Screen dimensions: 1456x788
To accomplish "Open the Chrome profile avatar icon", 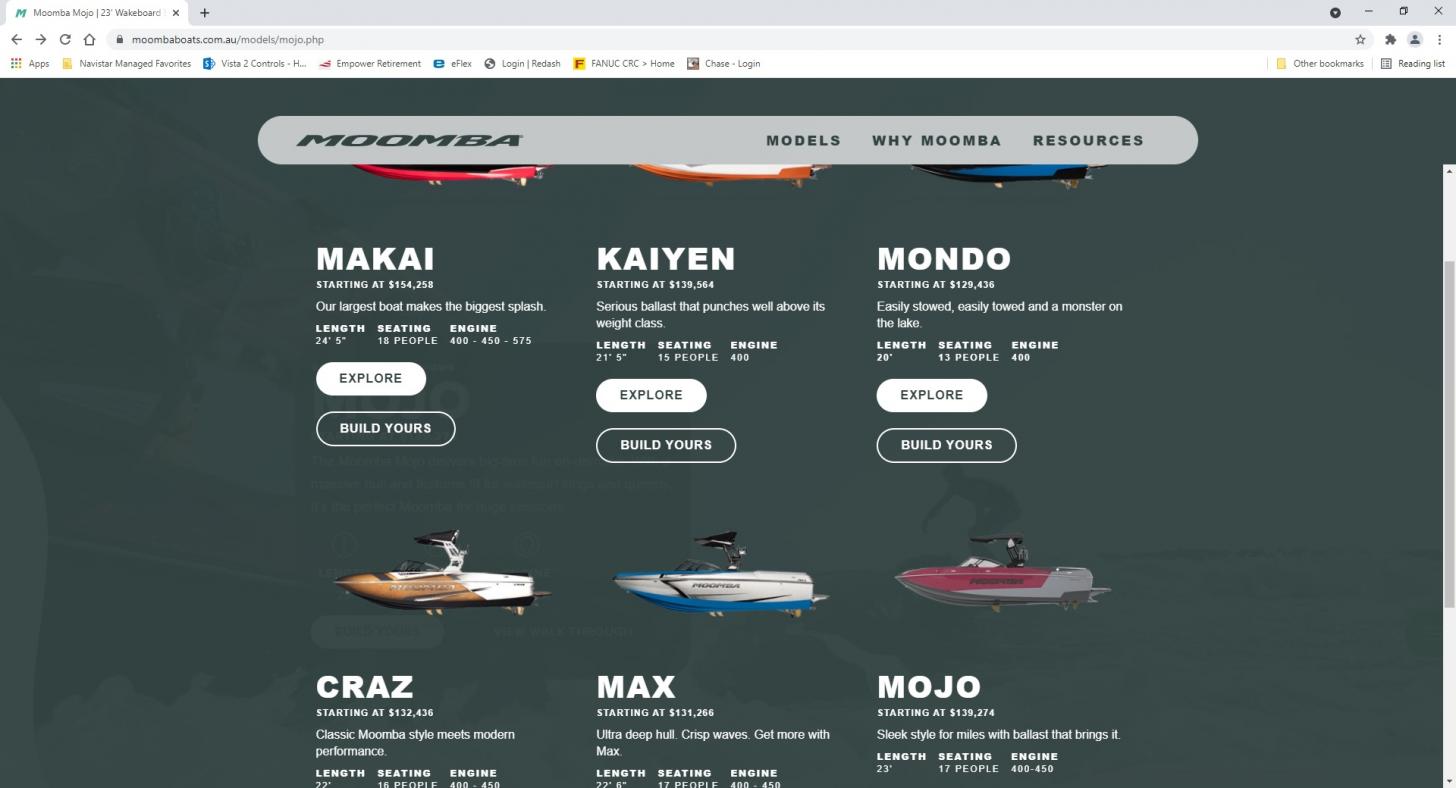I will click(x=1414, y=39).
